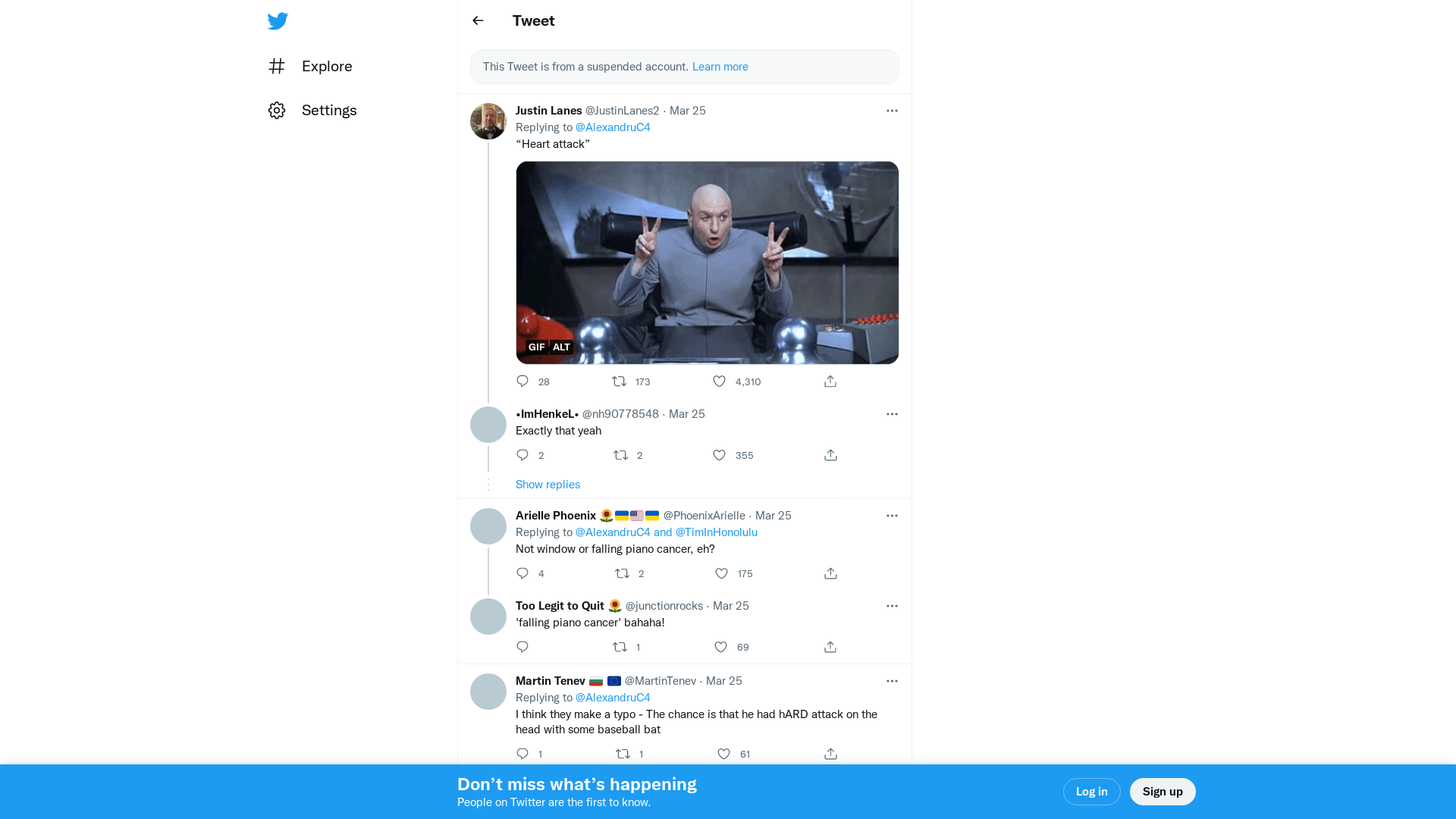Click the Explore hashtag icon
Screen dimensions: 1456x819
pos(277,66)
